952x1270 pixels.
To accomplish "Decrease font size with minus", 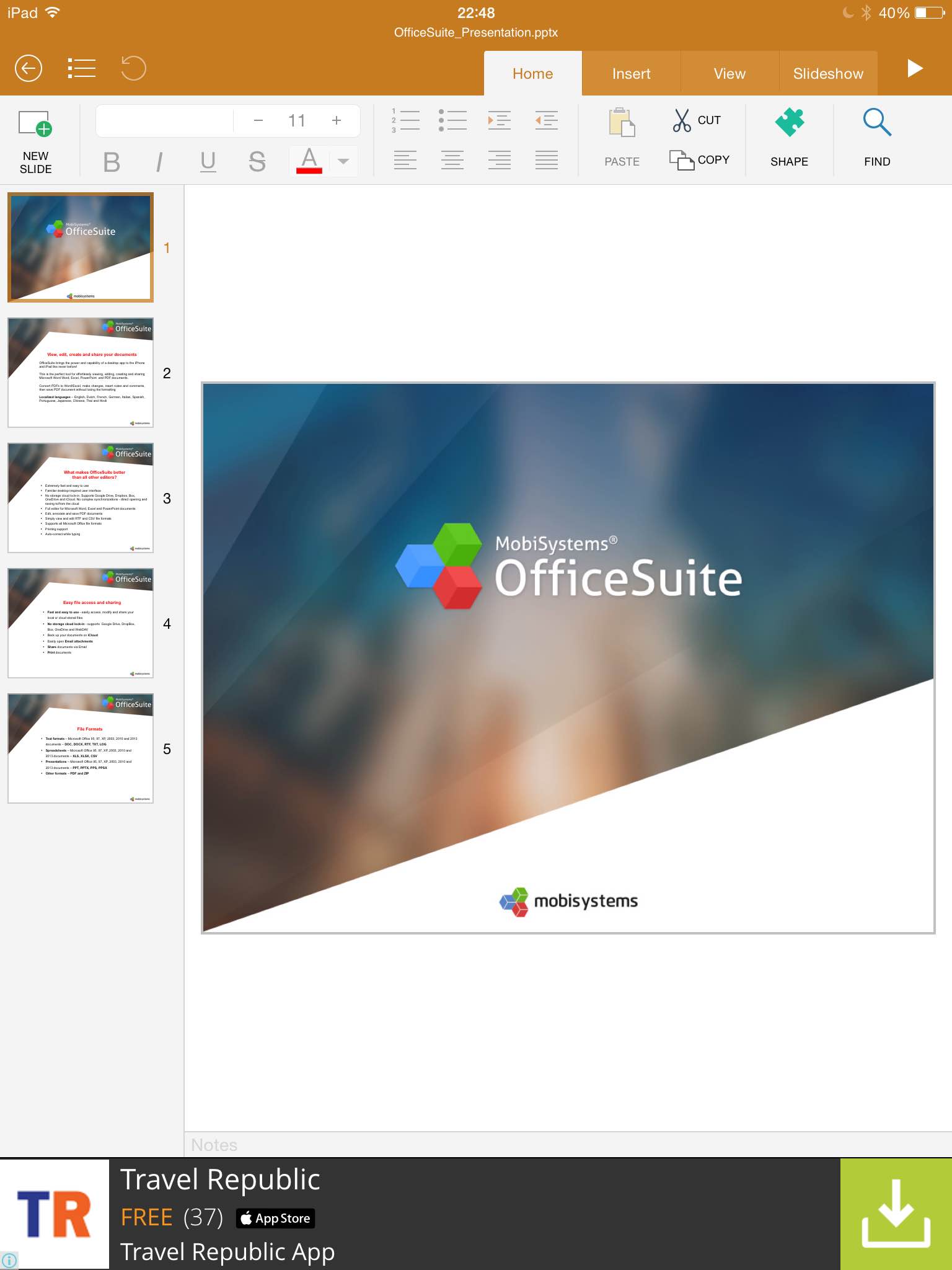I will click(x=258, y=120).
